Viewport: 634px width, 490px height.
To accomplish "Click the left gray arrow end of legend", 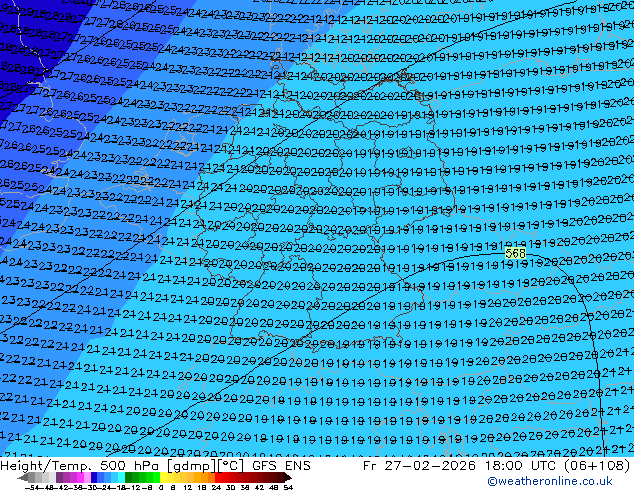I will [23, 477].
